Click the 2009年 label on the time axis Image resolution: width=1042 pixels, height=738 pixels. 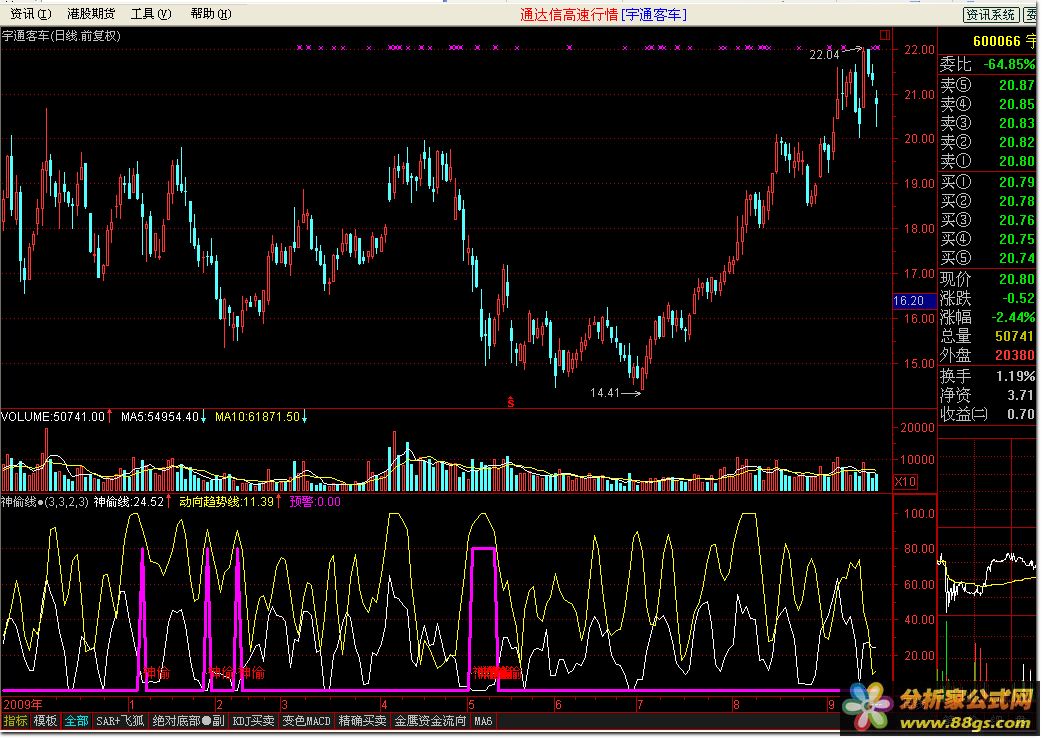[x=23, y=705]
